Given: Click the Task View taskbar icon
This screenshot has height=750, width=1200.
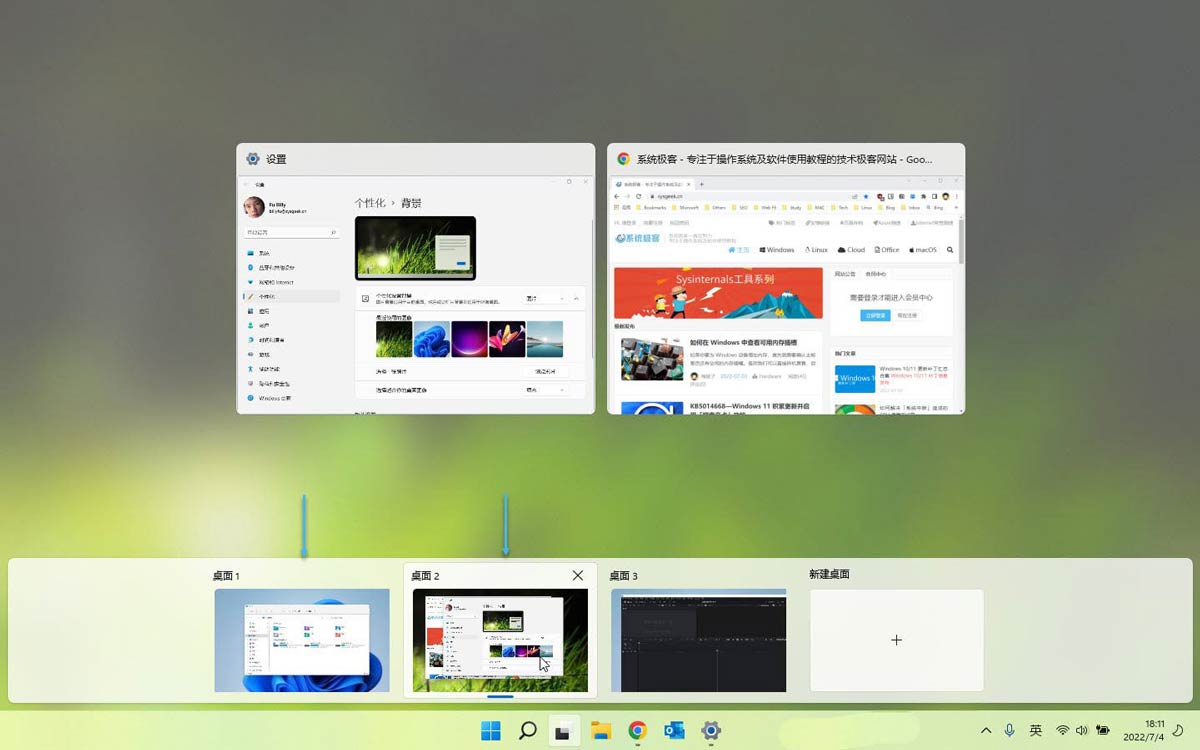Looking at the screenshot, I should tap(564, 731).
